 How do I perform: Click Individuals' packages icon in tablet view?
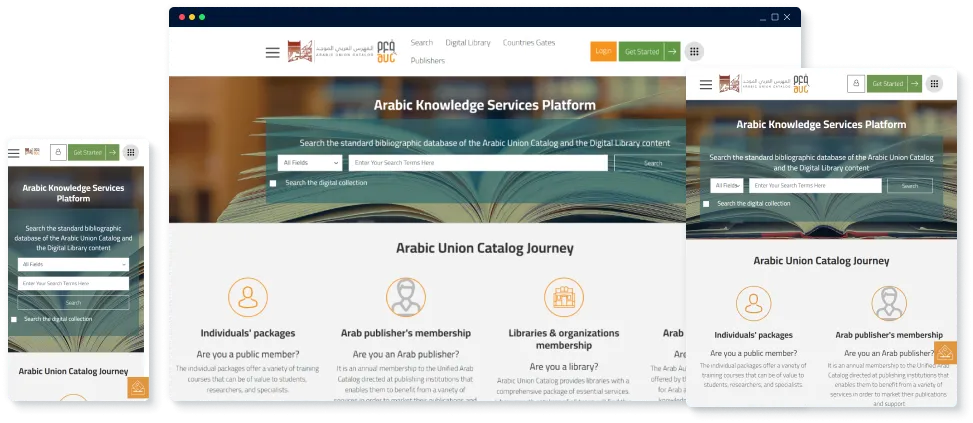click(753, 303)
